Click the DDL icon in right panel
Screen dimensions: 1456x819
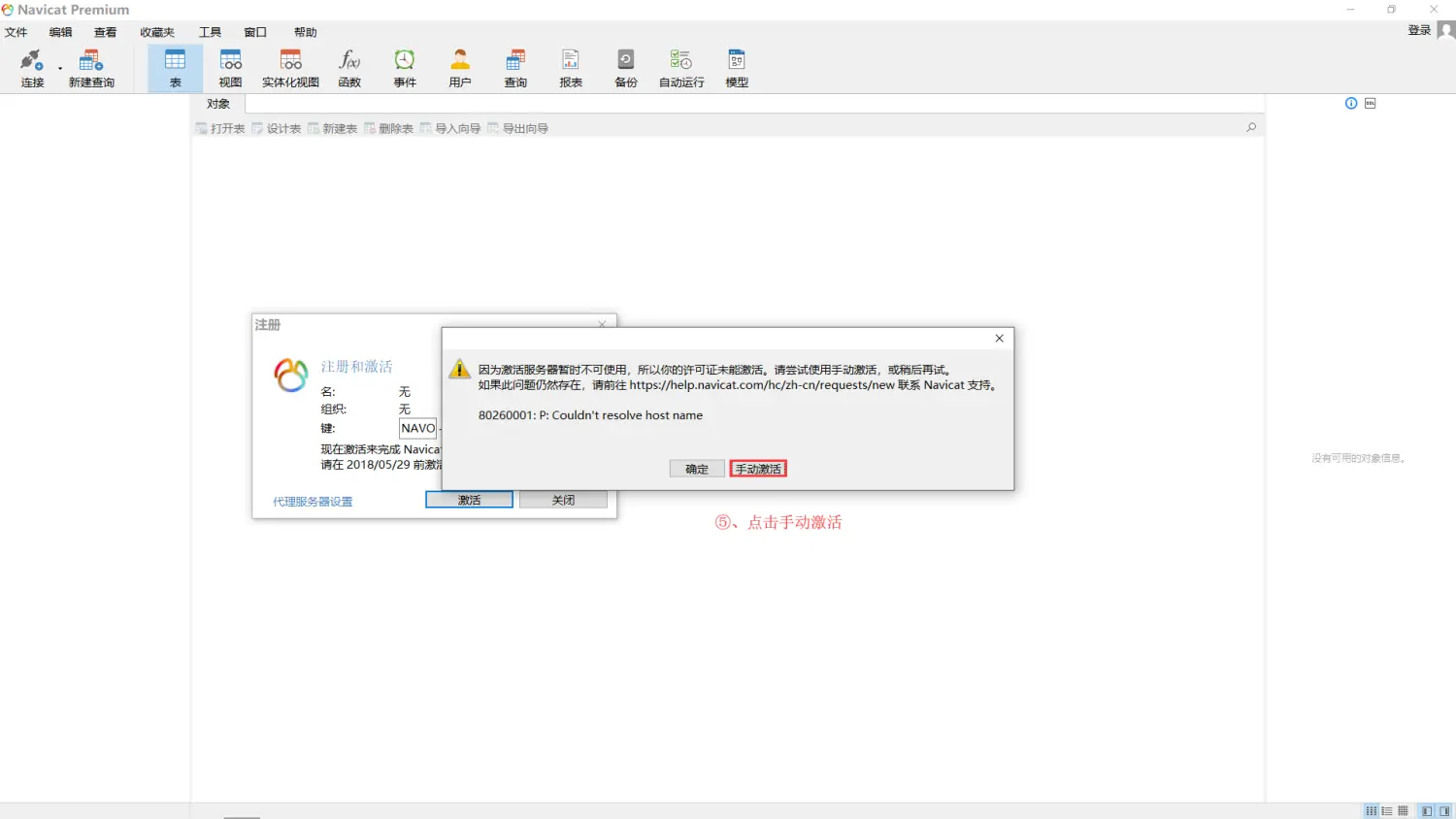[x=1371, y=103]
